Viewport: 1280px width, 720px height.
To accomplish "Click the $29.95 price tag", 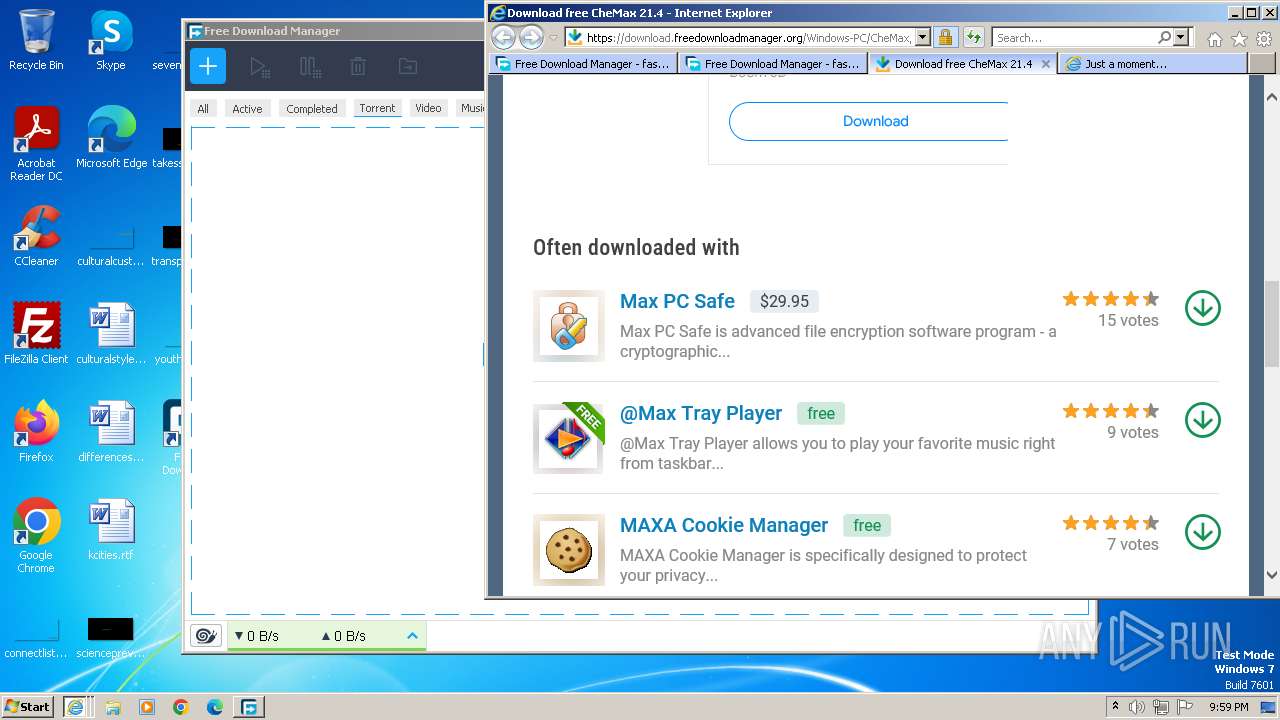I will (784, 301).
